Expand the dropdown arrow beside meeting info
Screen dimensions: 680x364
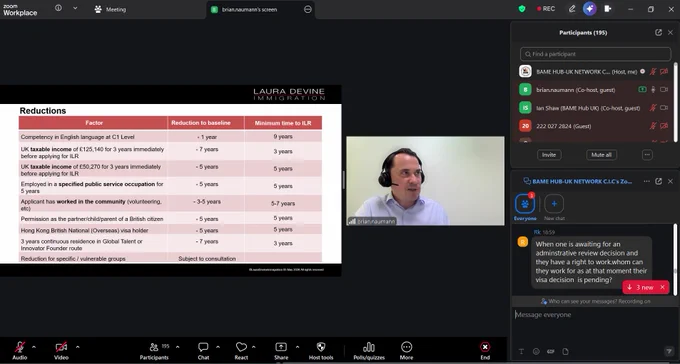click(75, 8)
